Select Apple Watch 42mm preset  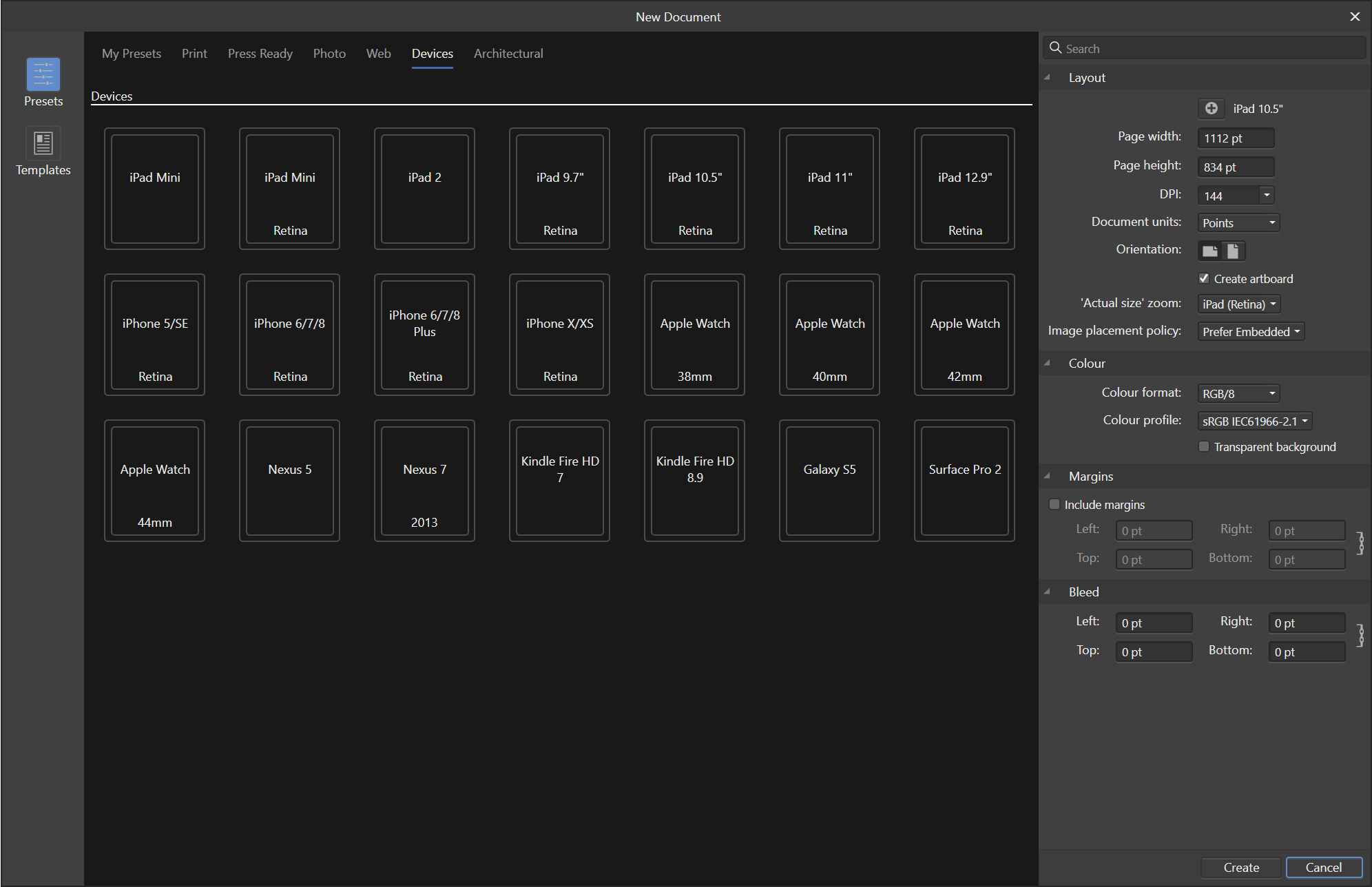click(965, 335)
